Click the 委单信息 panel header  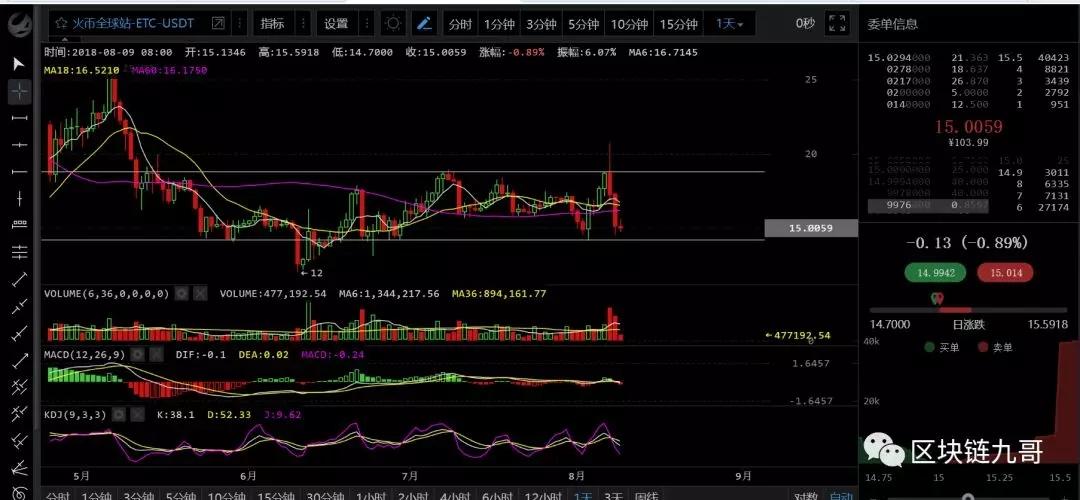[x=893, y=24]
